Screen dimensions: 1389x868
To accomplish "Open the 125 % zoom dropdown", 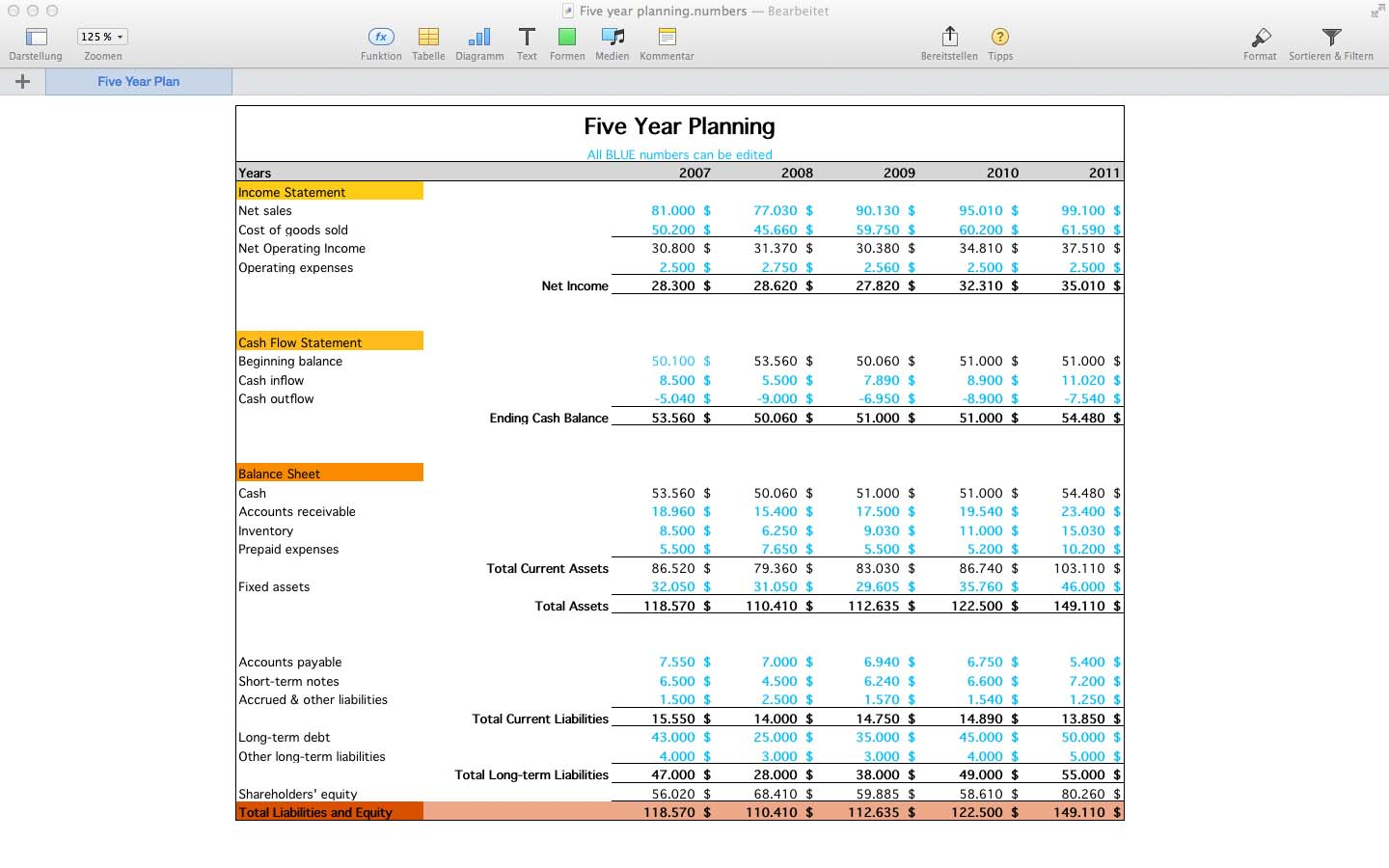I will coord(102,37).
